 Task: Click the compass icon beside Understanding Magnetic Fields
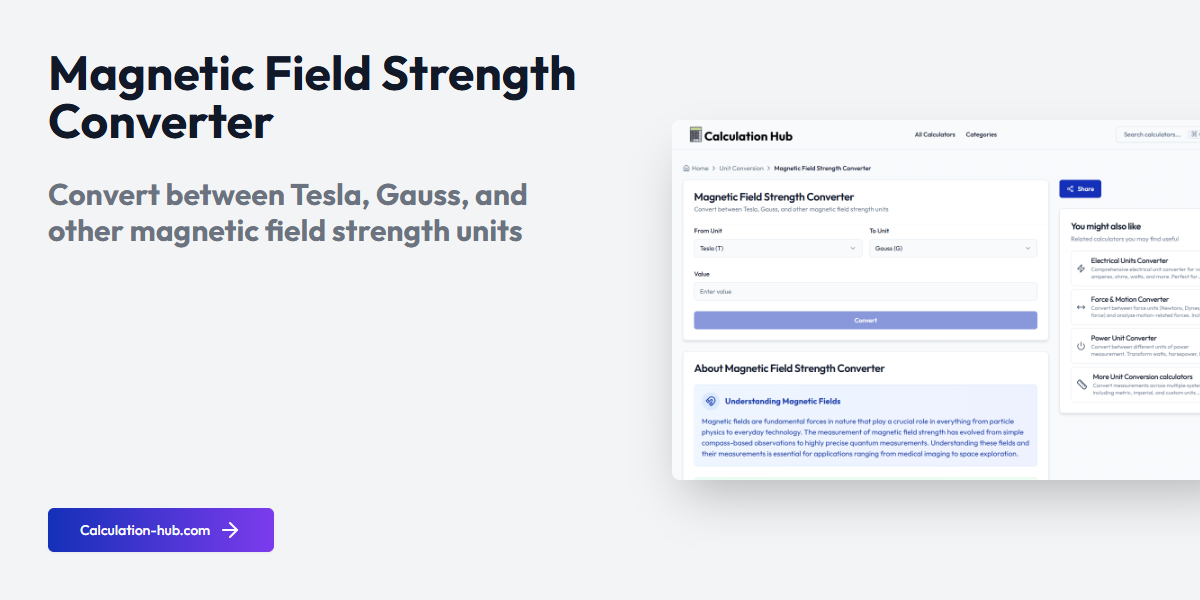[710, 401]
